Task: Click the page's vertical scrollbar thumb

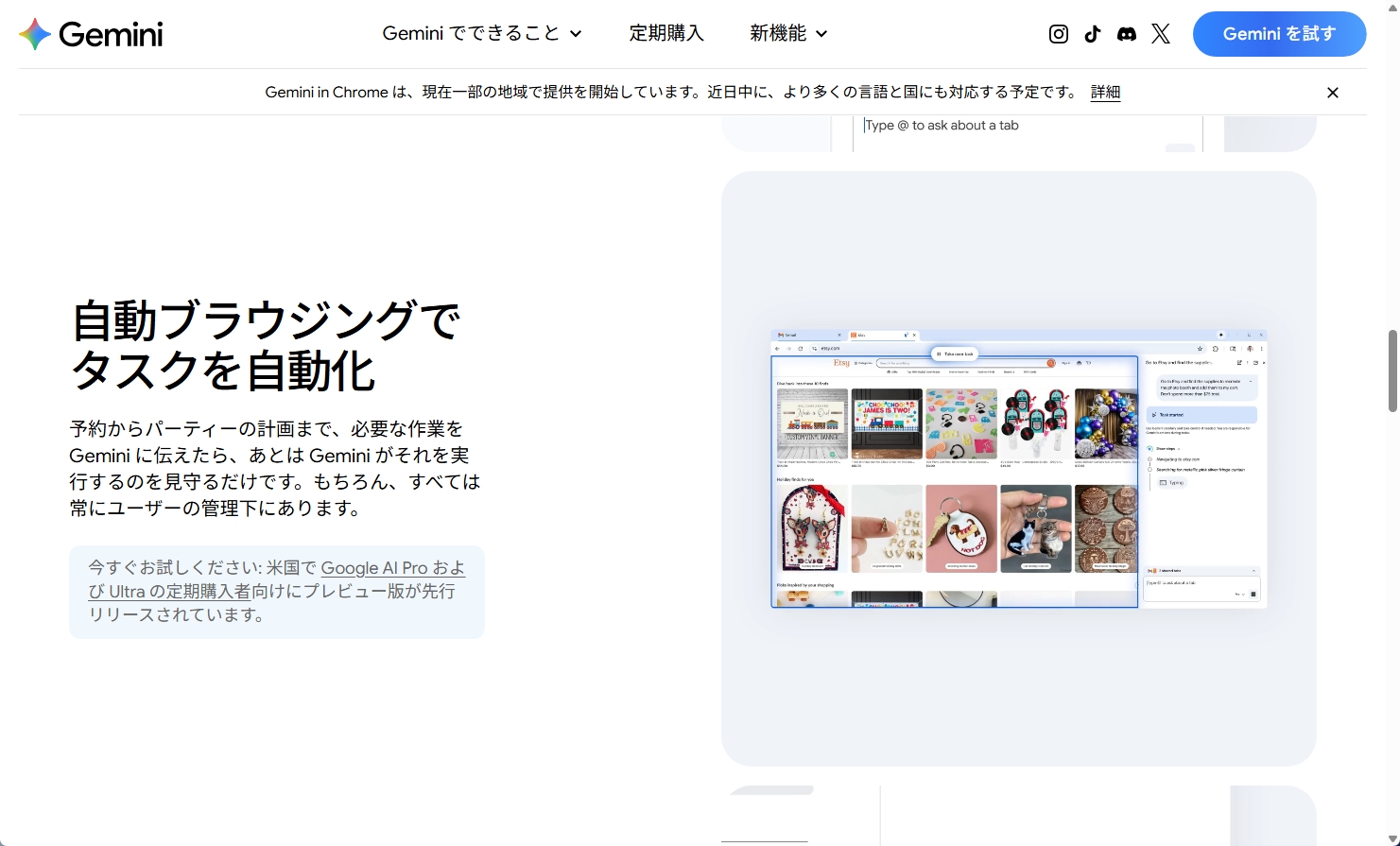Action: [x=1391, y=371]
